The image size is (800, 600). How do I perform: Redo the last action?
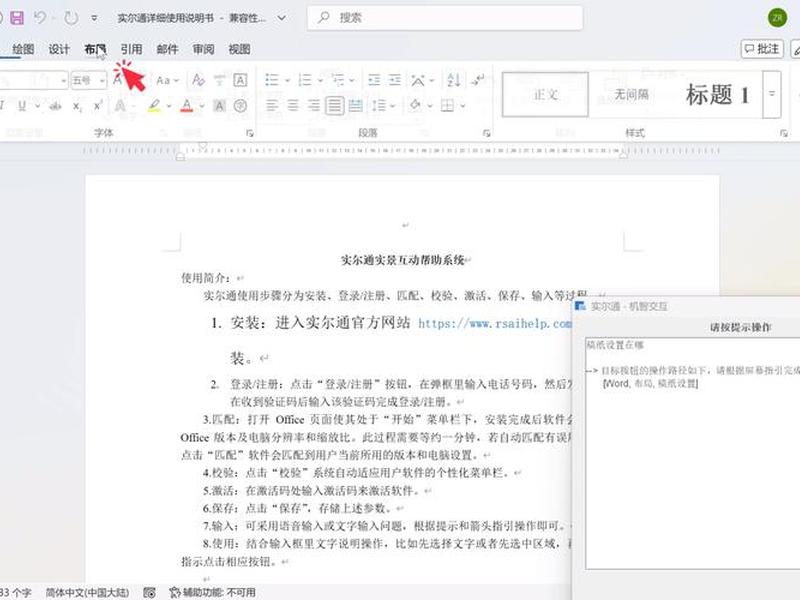pyautogui.click(x=71, y=18)
